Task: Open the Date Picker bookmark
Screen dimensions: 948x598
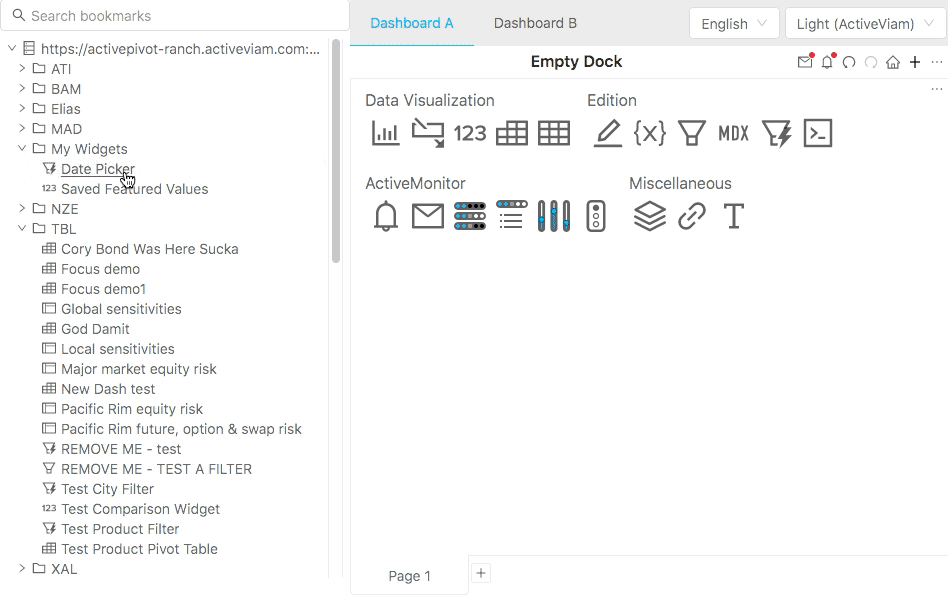Action: [97, 169]
